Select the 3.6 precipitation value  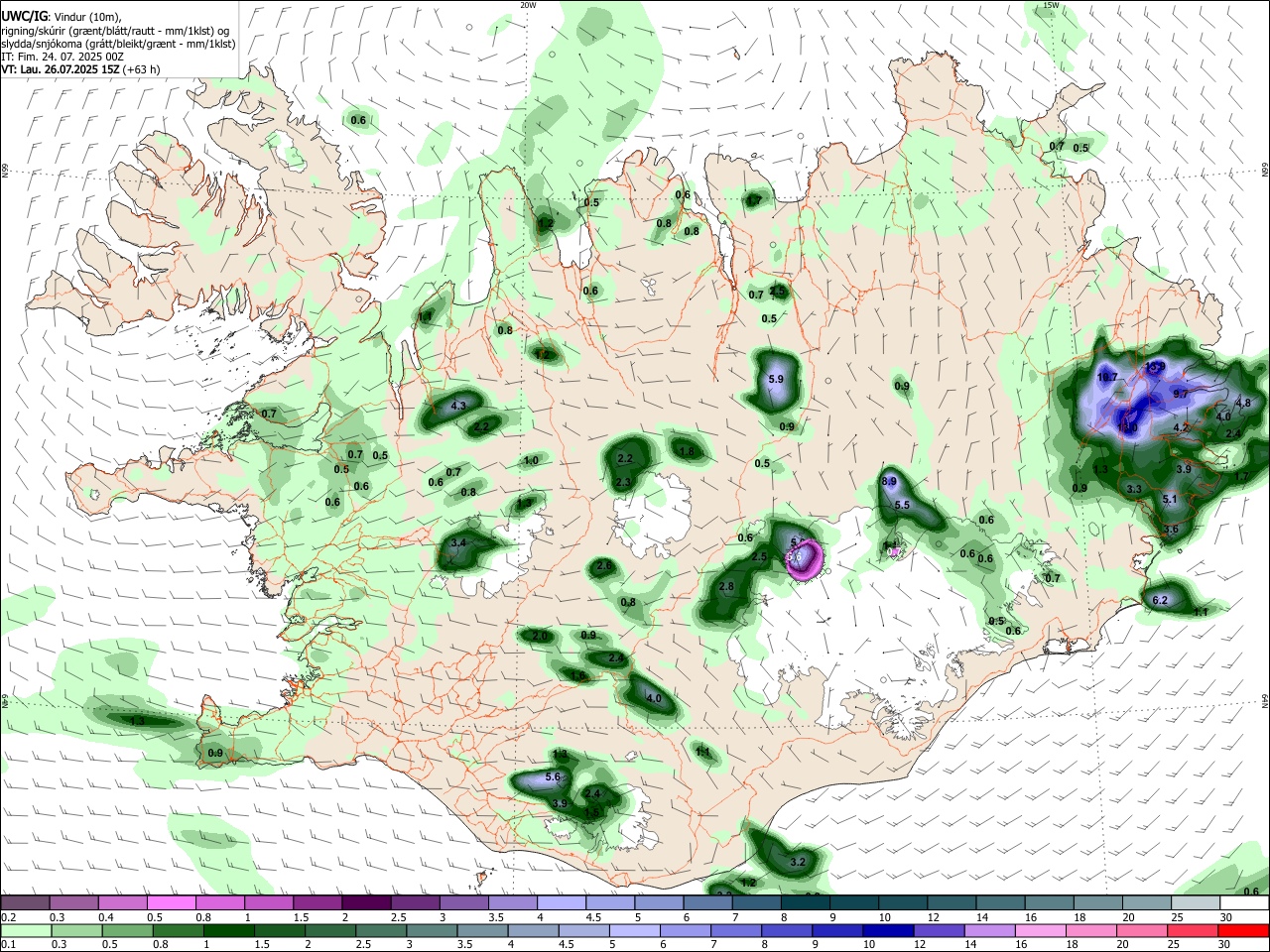1171,530
